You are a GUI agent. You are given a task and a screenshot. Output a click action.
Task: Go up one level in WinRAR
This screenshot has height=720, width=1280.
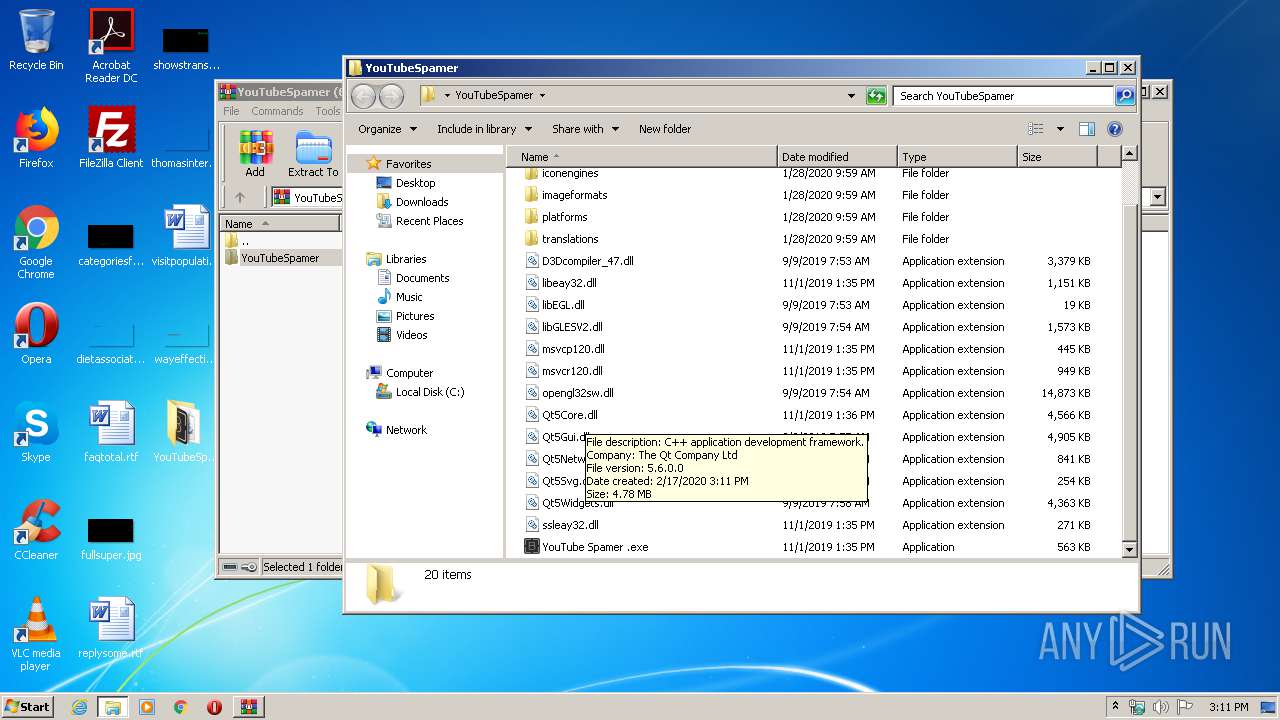[x=240, y=197]
